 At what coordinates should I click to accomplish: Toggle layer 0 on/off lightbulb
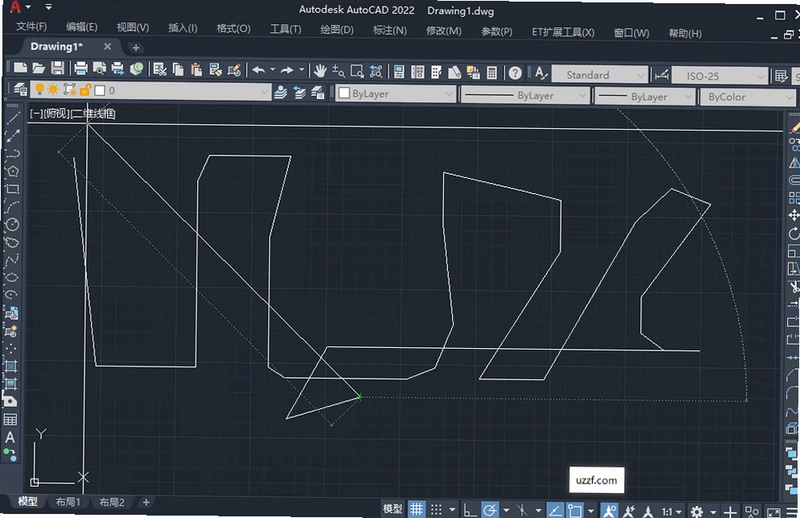point(39,90)
